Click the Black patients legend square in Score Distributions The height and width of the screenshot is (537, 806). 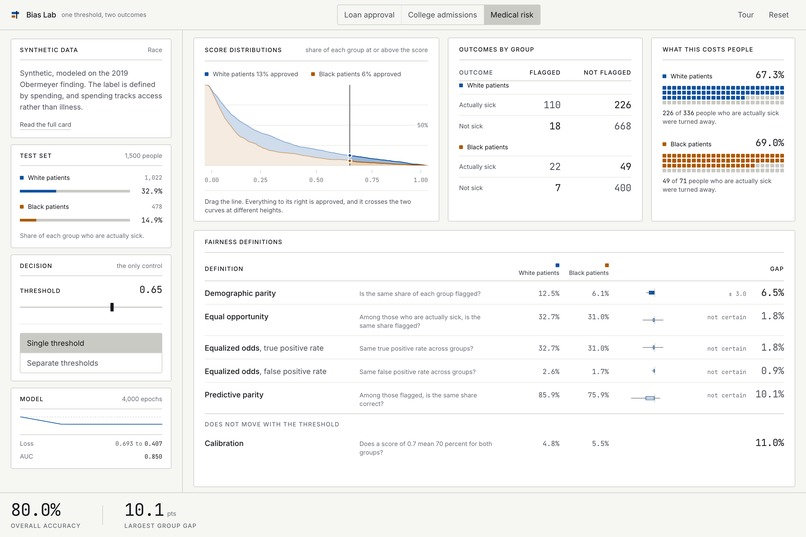(313, 74)
